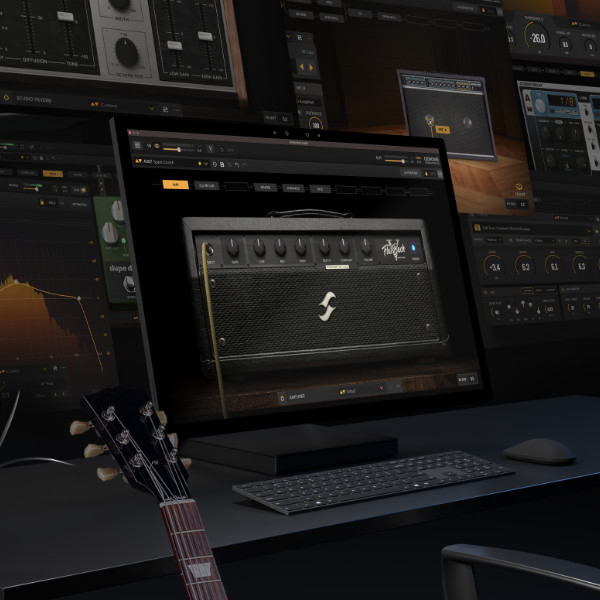
Task: Click the yellow reset icon in cabinet window
Action: click(519, 187)
